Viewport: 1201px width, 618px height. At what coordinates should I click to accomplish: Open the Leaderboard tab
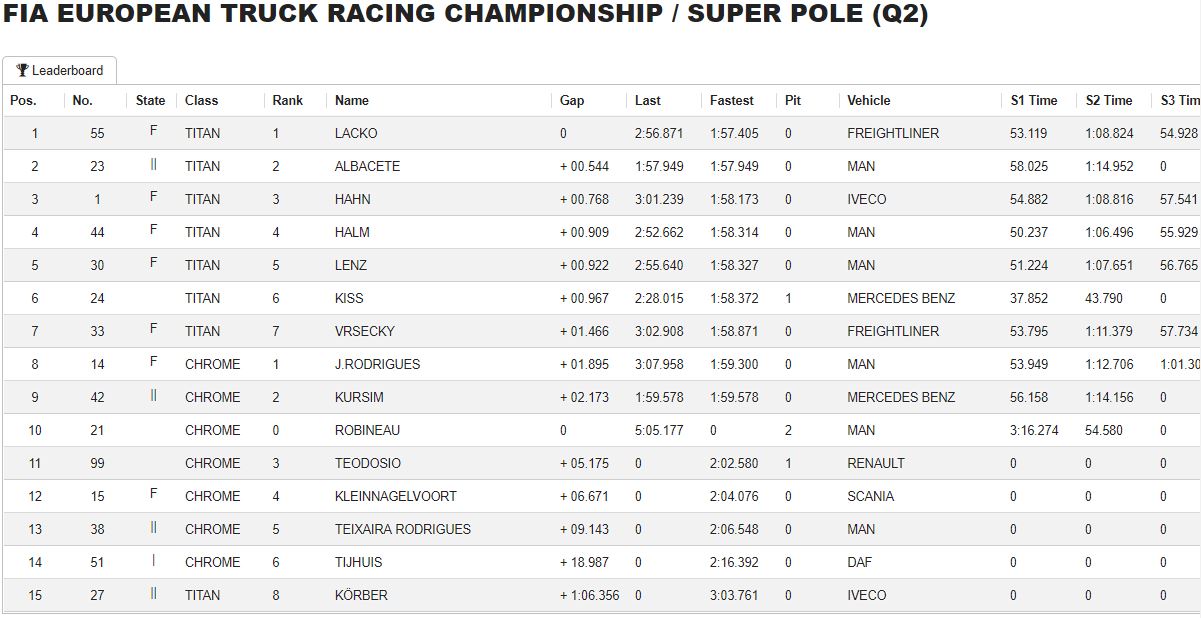pos(60,71)
